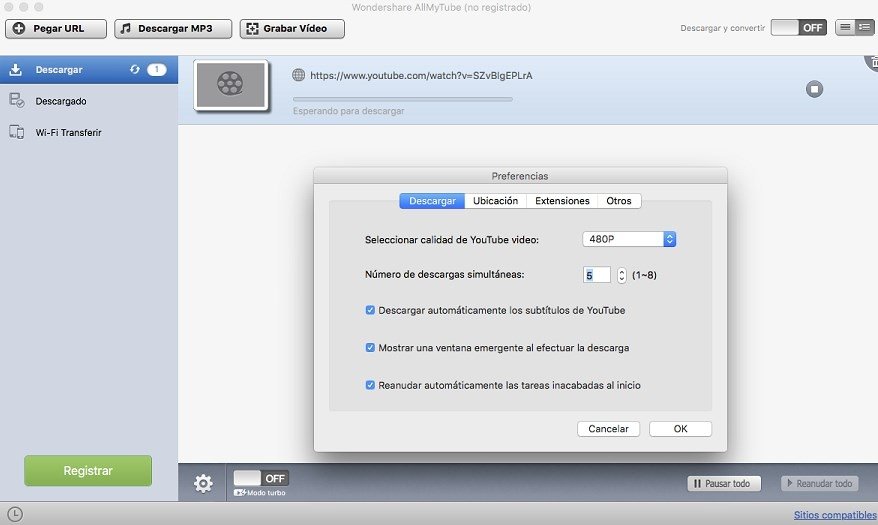Click the refresh icon in Descargar row
The height and width of the screenshot is (525, 878).
click(134, 69)
